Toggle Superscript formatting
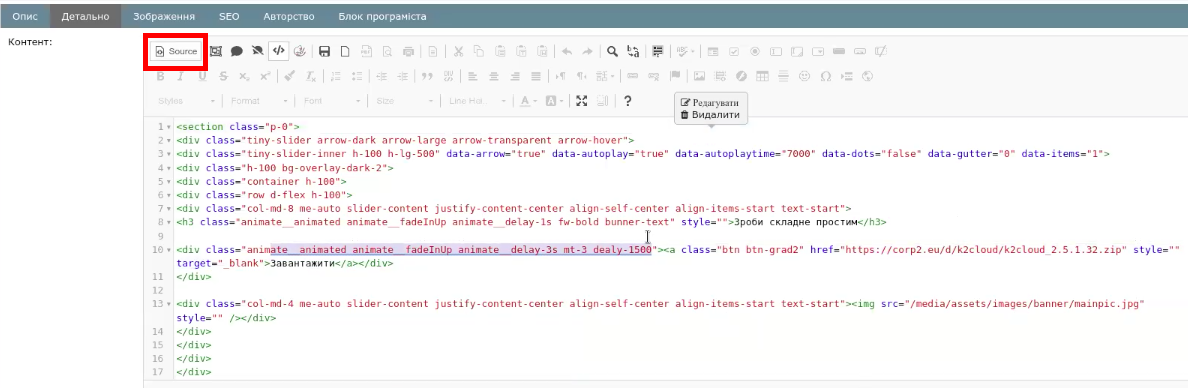1188x388 pixels. (265, 76)
